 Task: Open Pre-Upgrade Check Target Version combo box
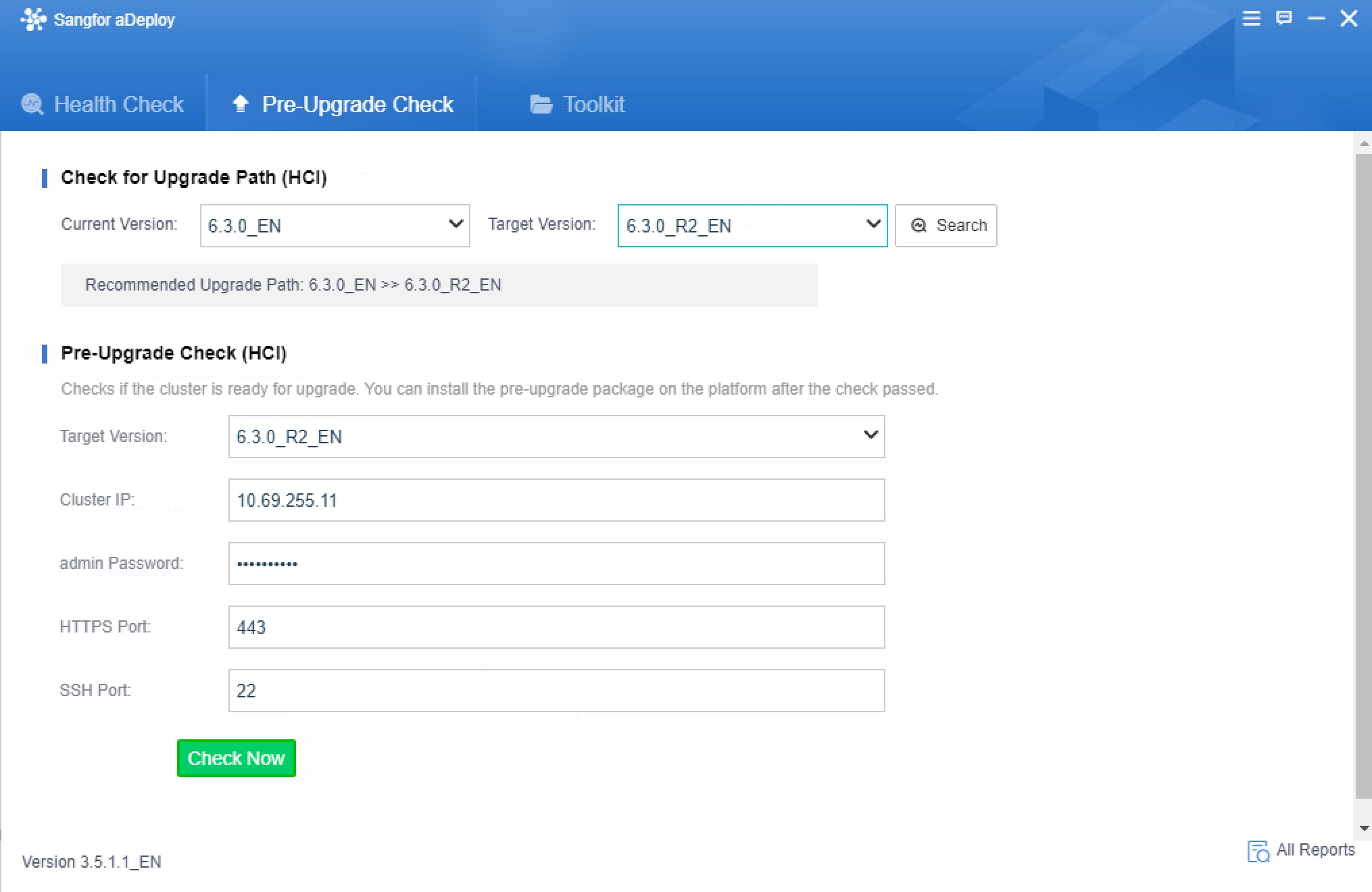point(557,437)
